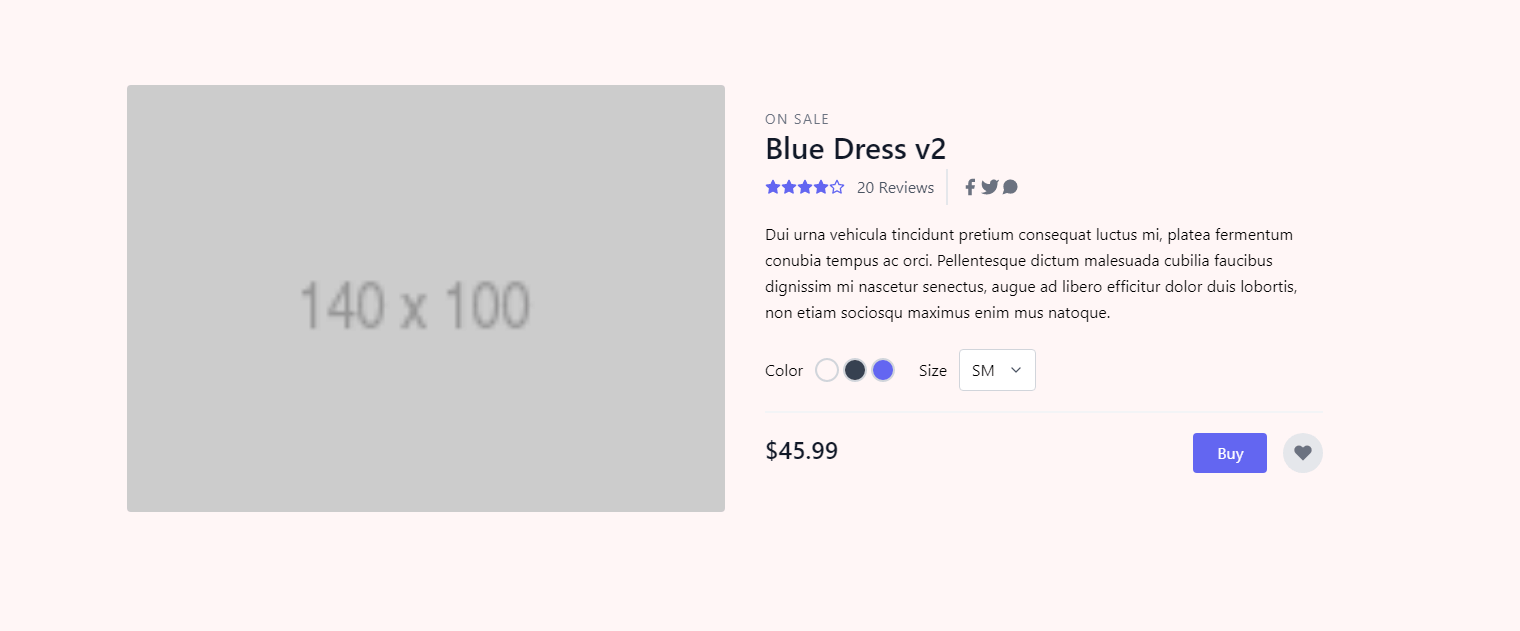
Task: Click the first rating star
Action: pos(773,187)
